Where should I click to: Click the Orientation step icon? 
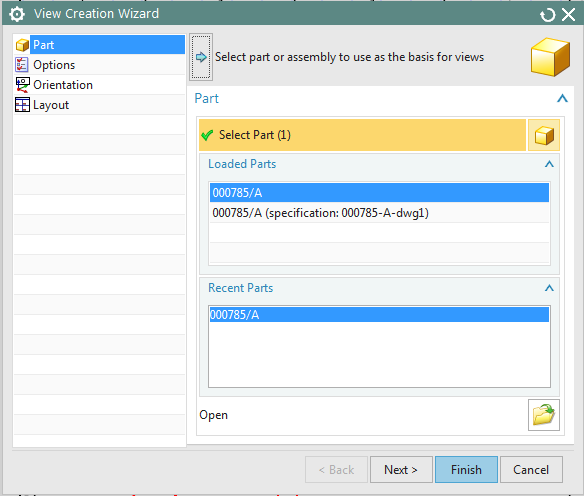pos(22,85)
